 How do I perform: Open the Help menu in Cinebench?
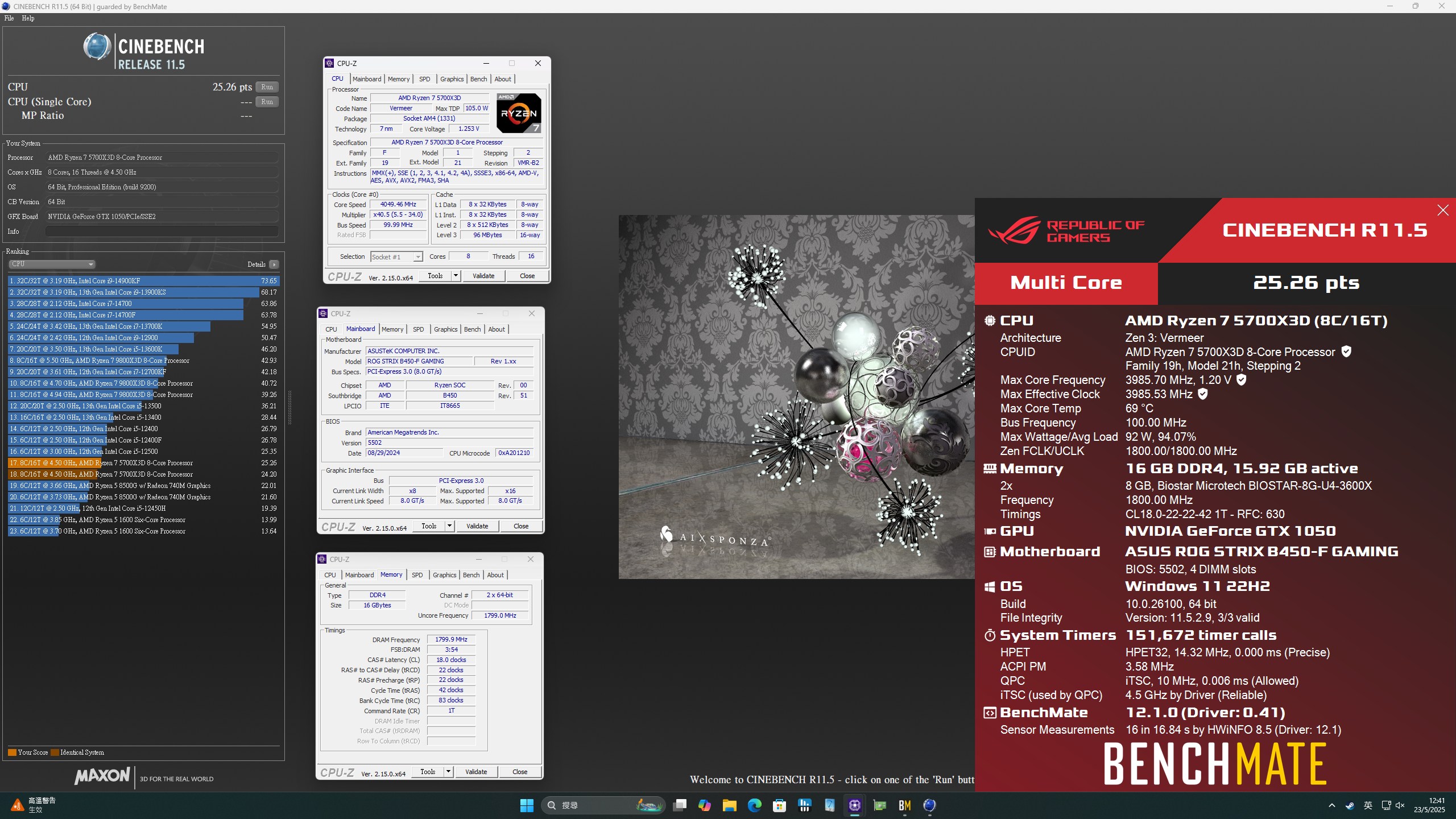tap(28, 18)
